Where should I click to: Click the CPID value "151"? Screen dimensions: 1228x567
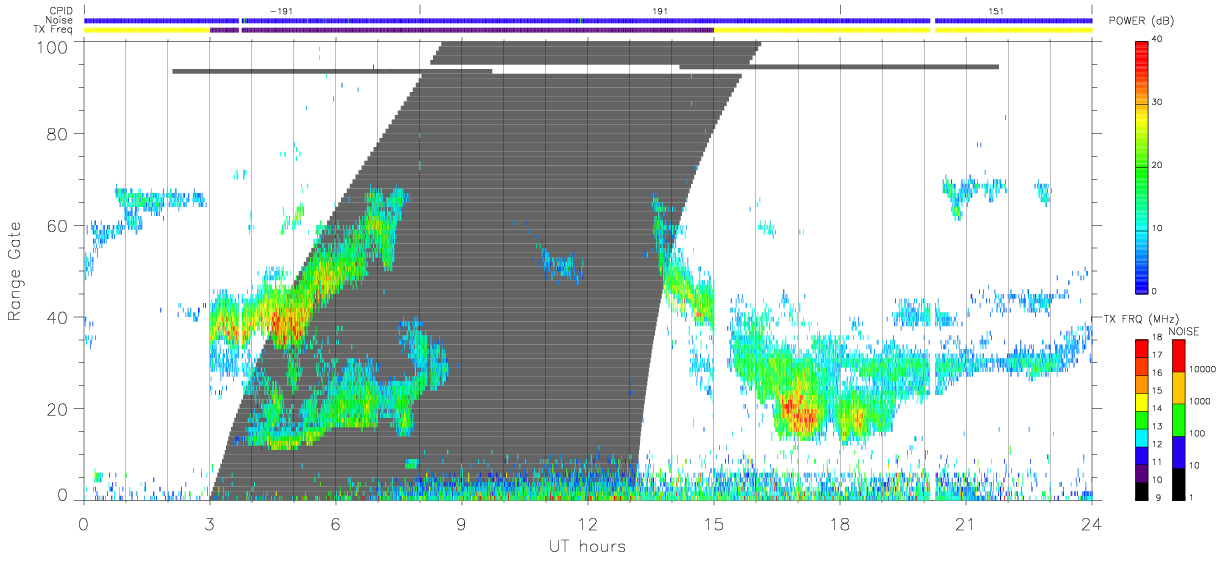click(x=996, y=10)
